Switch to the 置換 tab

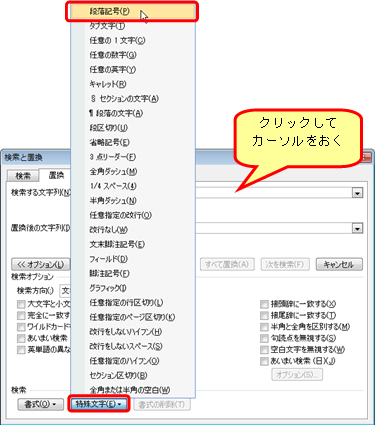(55, 175)
